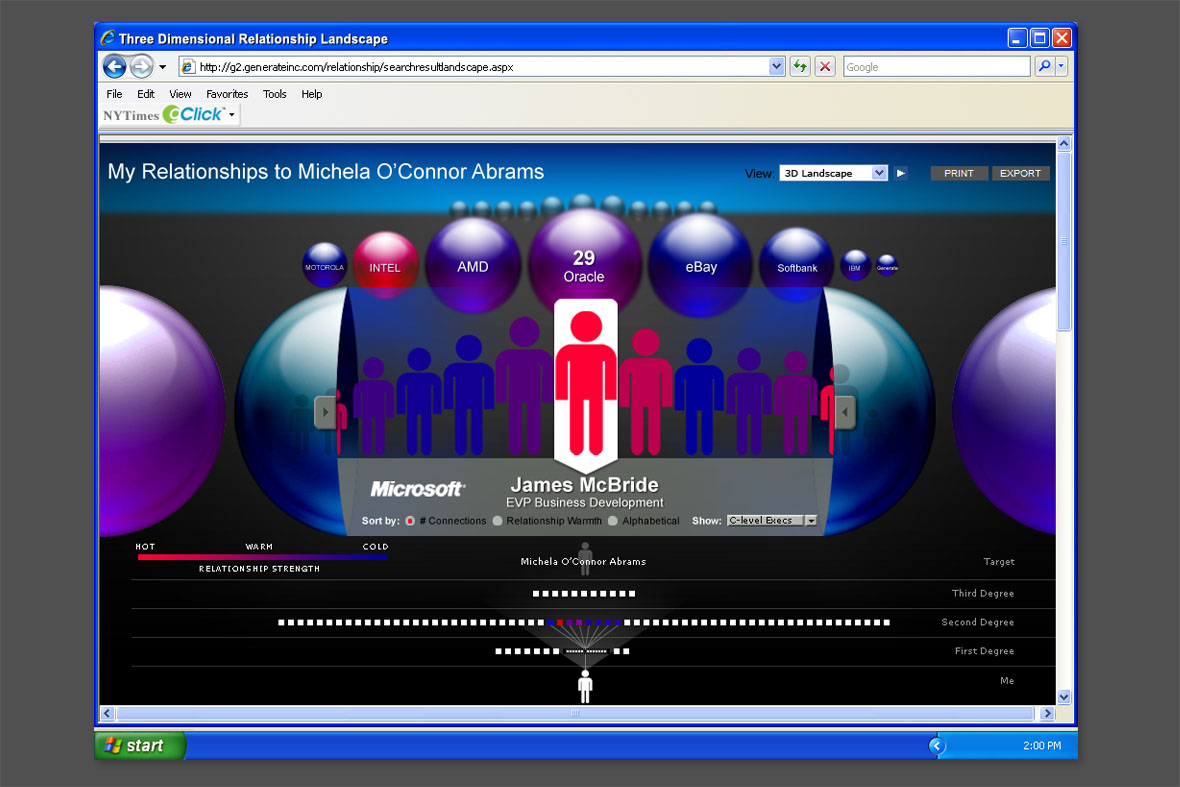Click the 2:00 PM taskbar clock
The width and height of the screenshot is (1180, 787).
(1042, 746)
